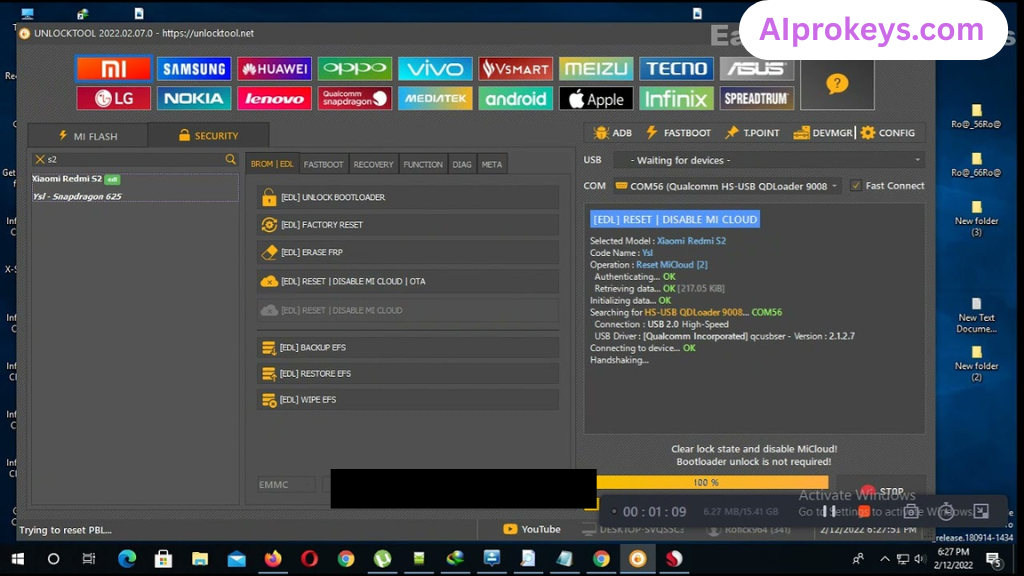Select the Nokia brand icon
Image resolution: width=1024 pixels, height=576 pixels.
point(194,99)
